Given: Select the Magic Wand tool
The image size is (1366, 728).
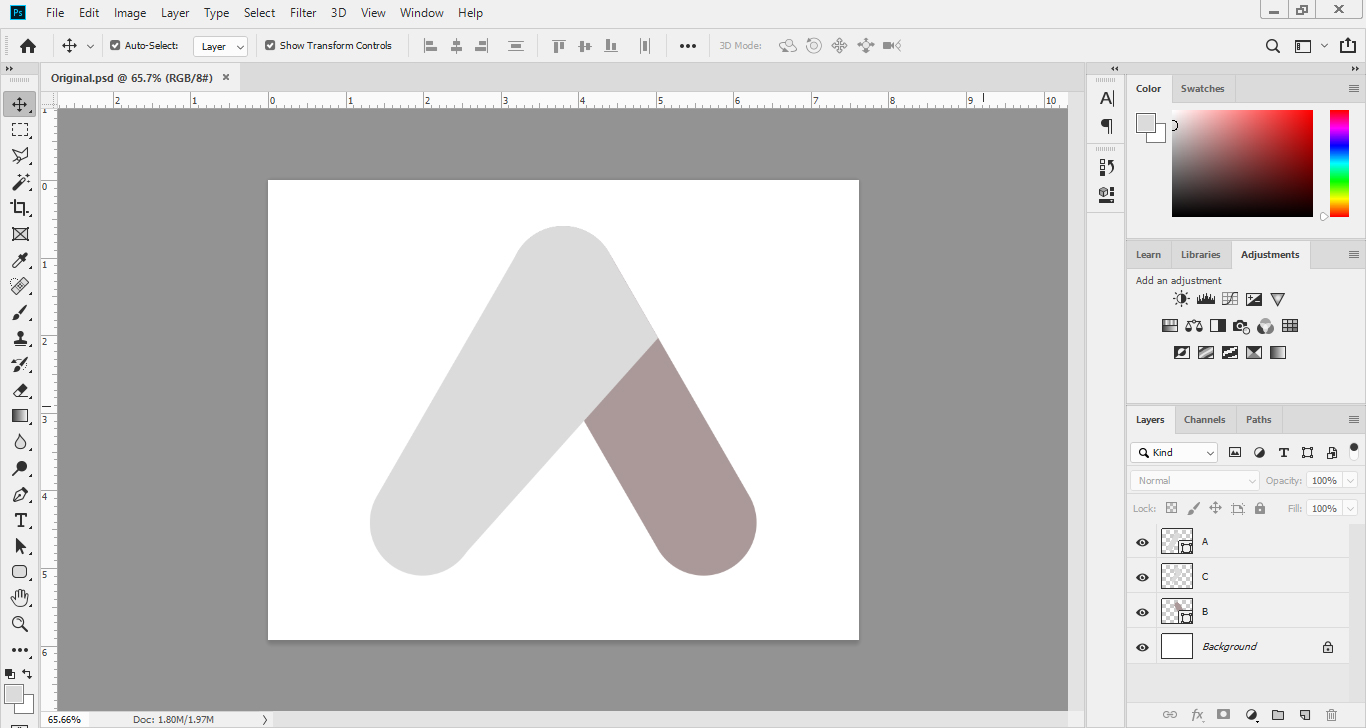Looking at the screenshot, I should (x=19, y=182).
